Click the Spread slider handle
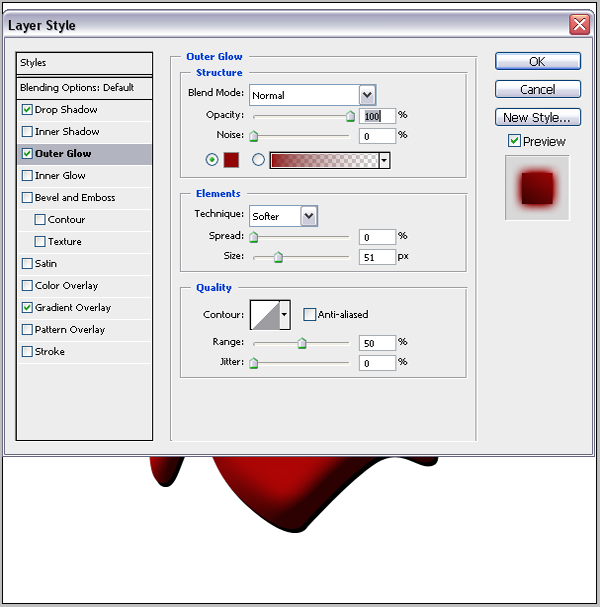 pyautogui.click(x=254, y=237)
